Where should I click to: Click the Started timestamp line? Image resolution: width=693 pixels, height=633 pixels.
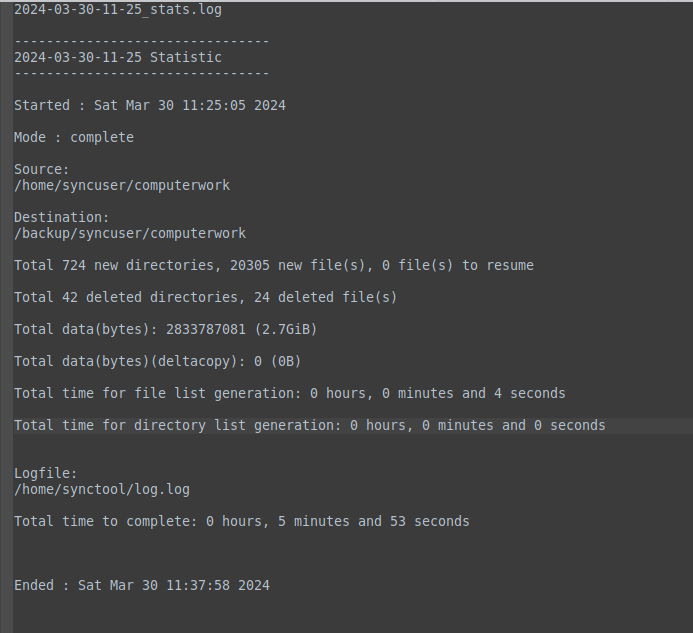click(x=150, y=105)
